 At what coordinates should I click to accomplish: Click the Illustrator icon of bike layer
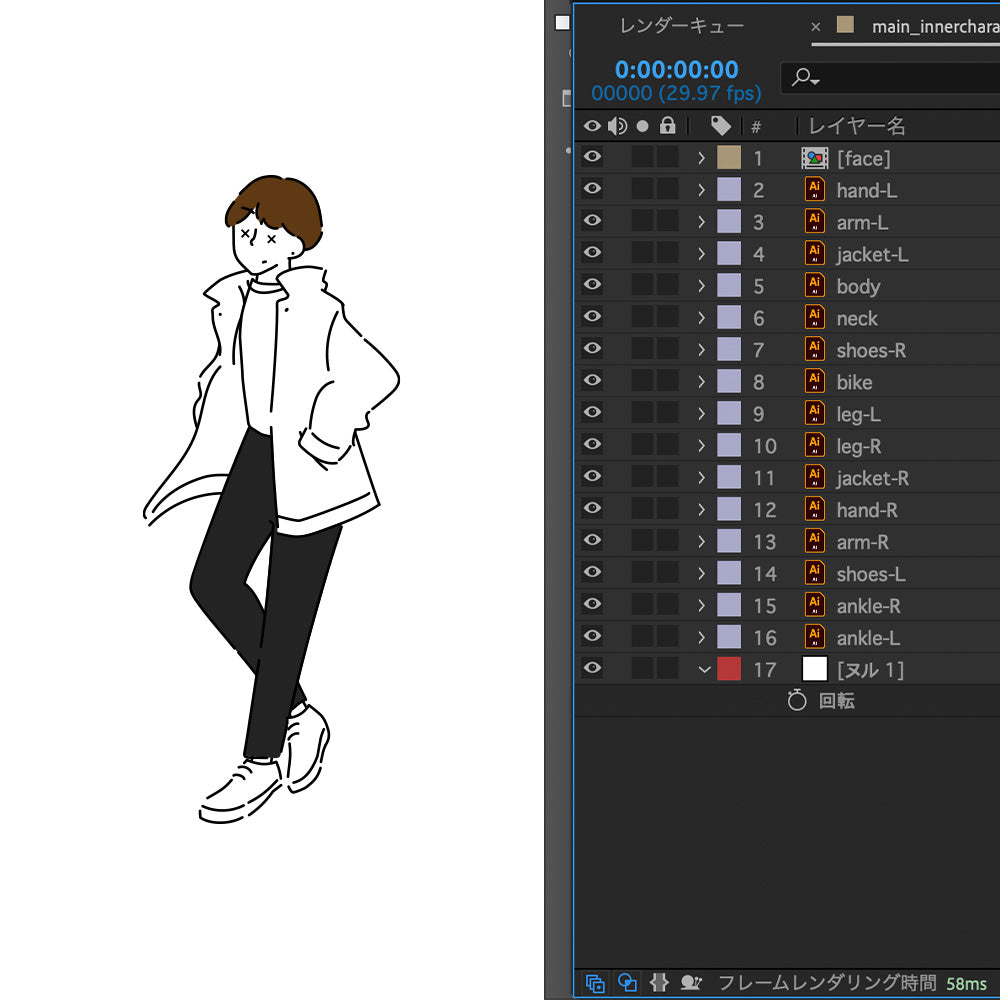(x=815, y=382)
